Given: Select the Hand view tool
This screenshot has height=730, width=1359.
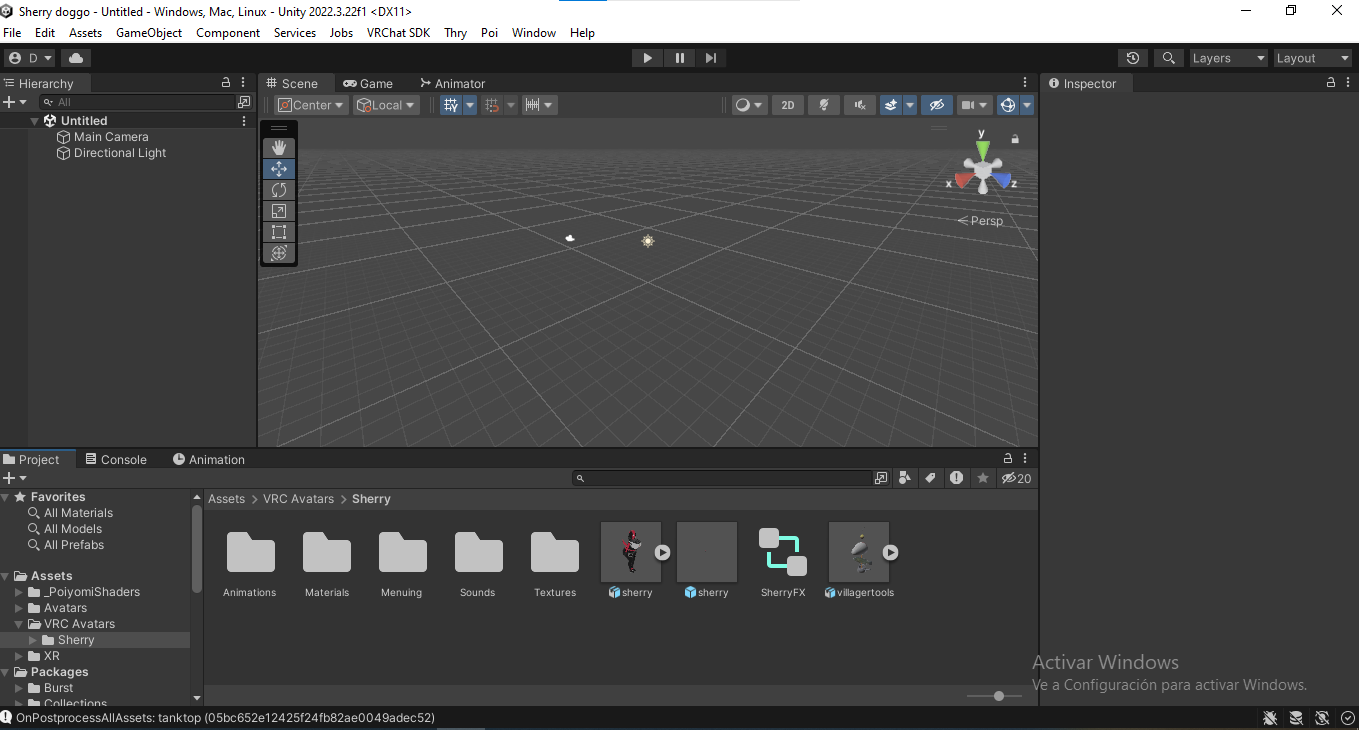Looking at the screenshot, I should (x=279, y=148).
